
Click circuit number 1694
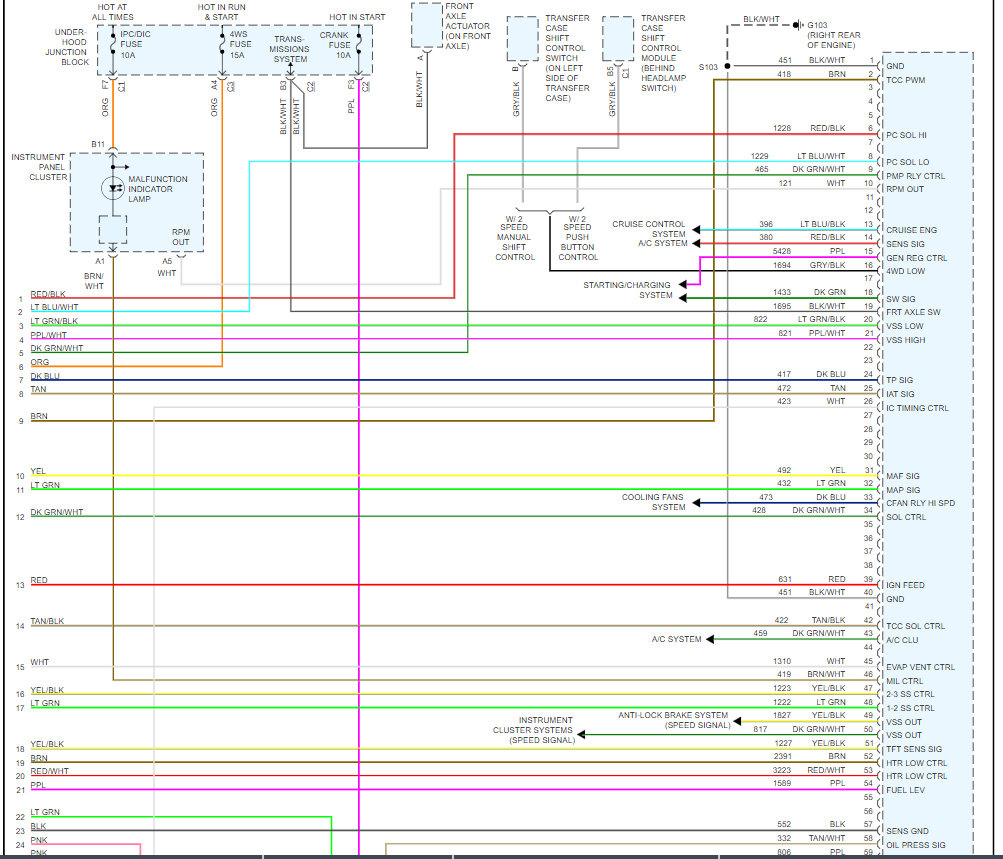point(782,265)
